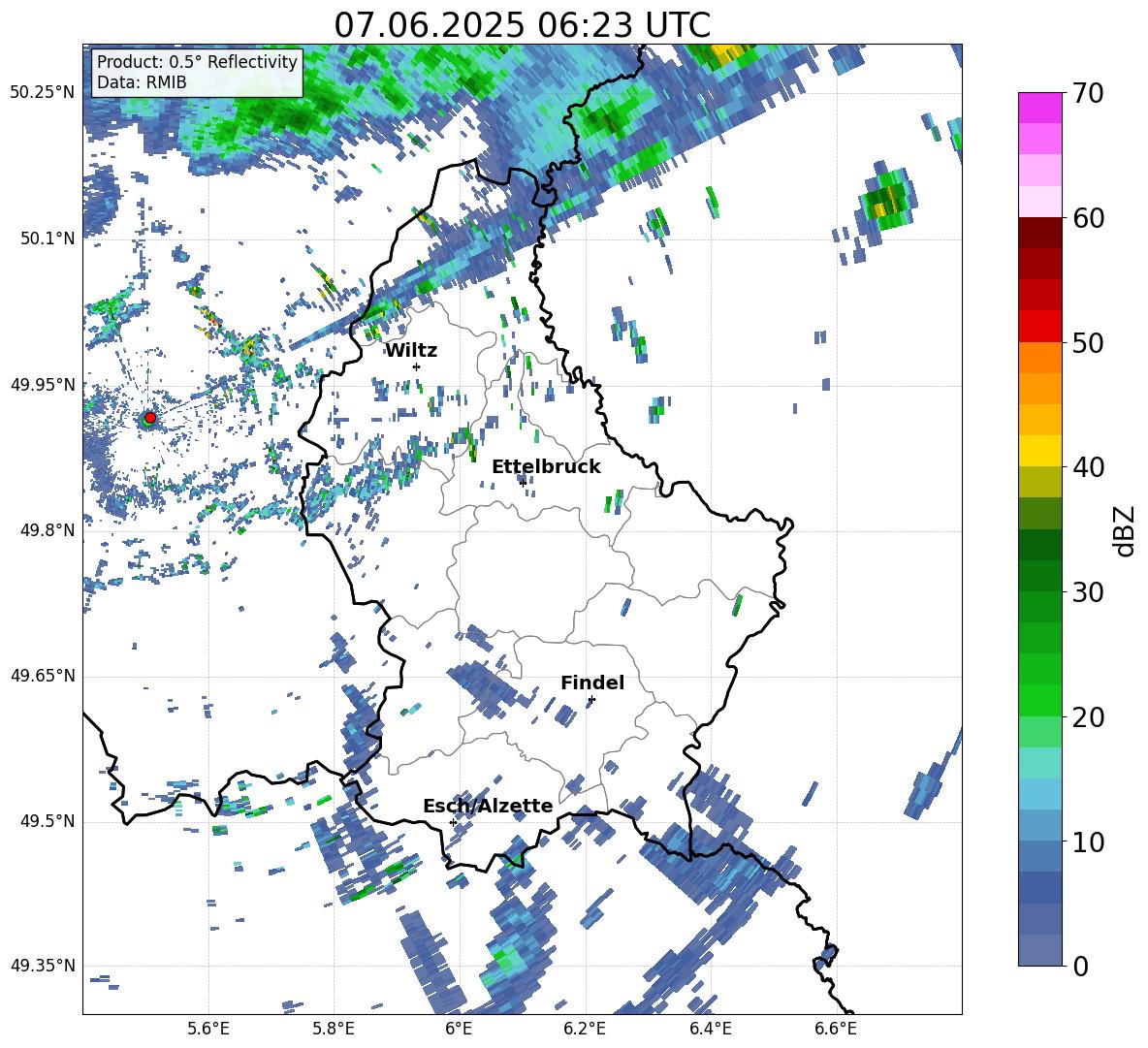
Task: Click the 49.5°N latitude label
Action: click(x=47, y=821)
